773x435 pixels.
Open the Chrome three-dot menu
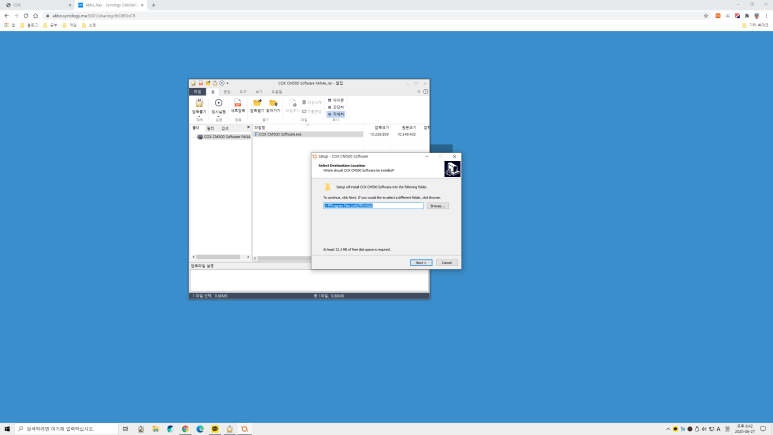pos(766,16)
